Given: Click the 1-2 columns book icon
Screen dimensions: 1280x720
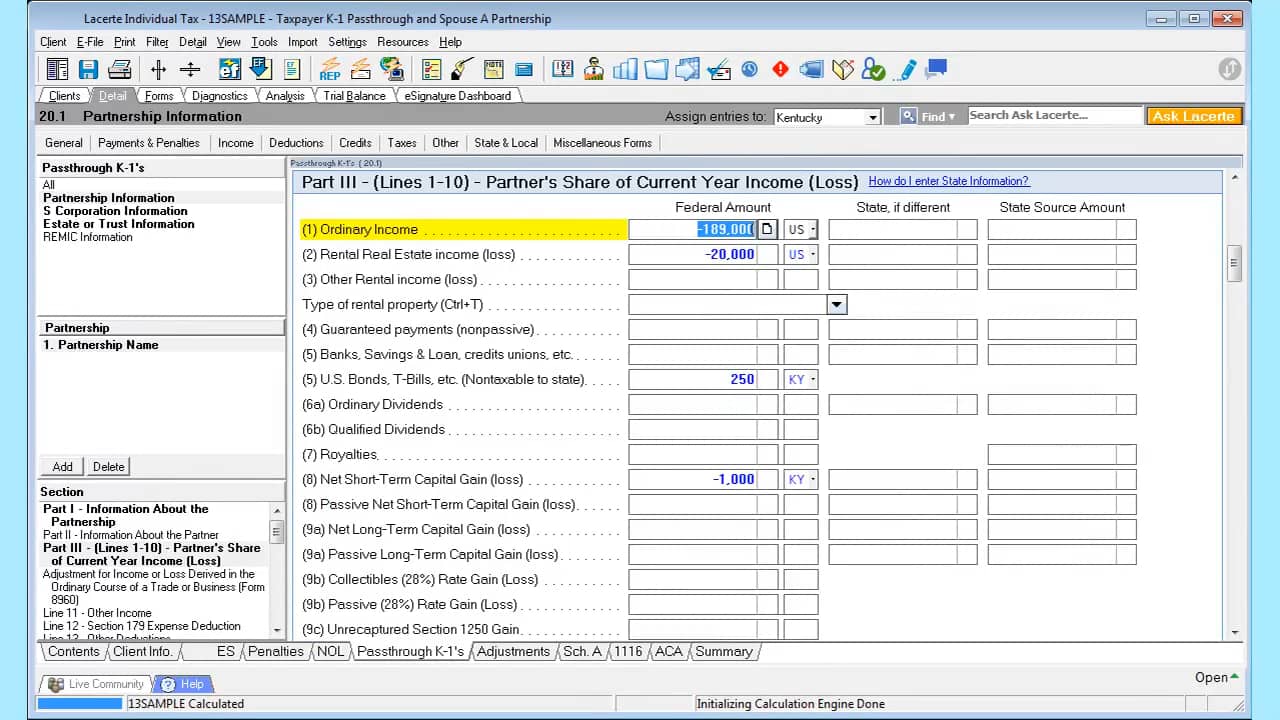Looking at the screenshot, I should pos(563,69).
